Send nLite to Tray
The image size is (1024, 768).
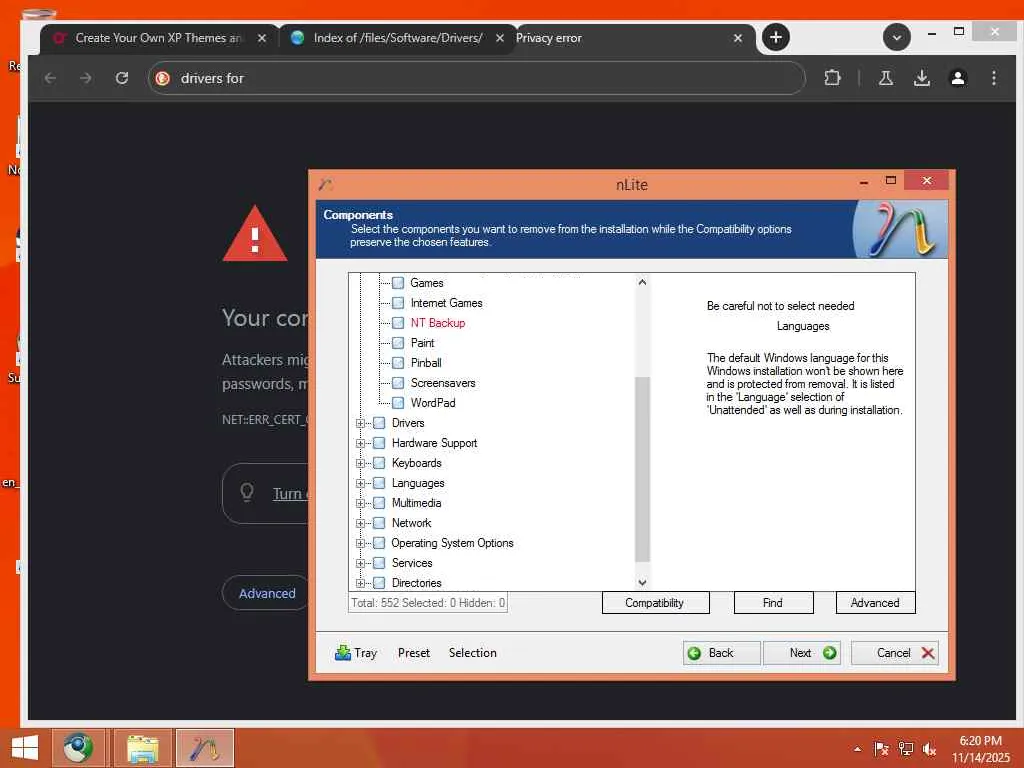pyautogui.click(x=356, y=653)
